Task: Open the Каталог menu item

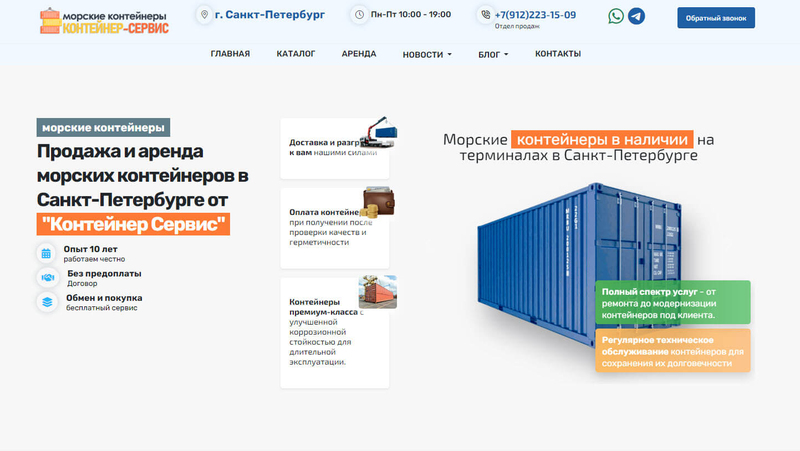Action: [x=296, y=54]
